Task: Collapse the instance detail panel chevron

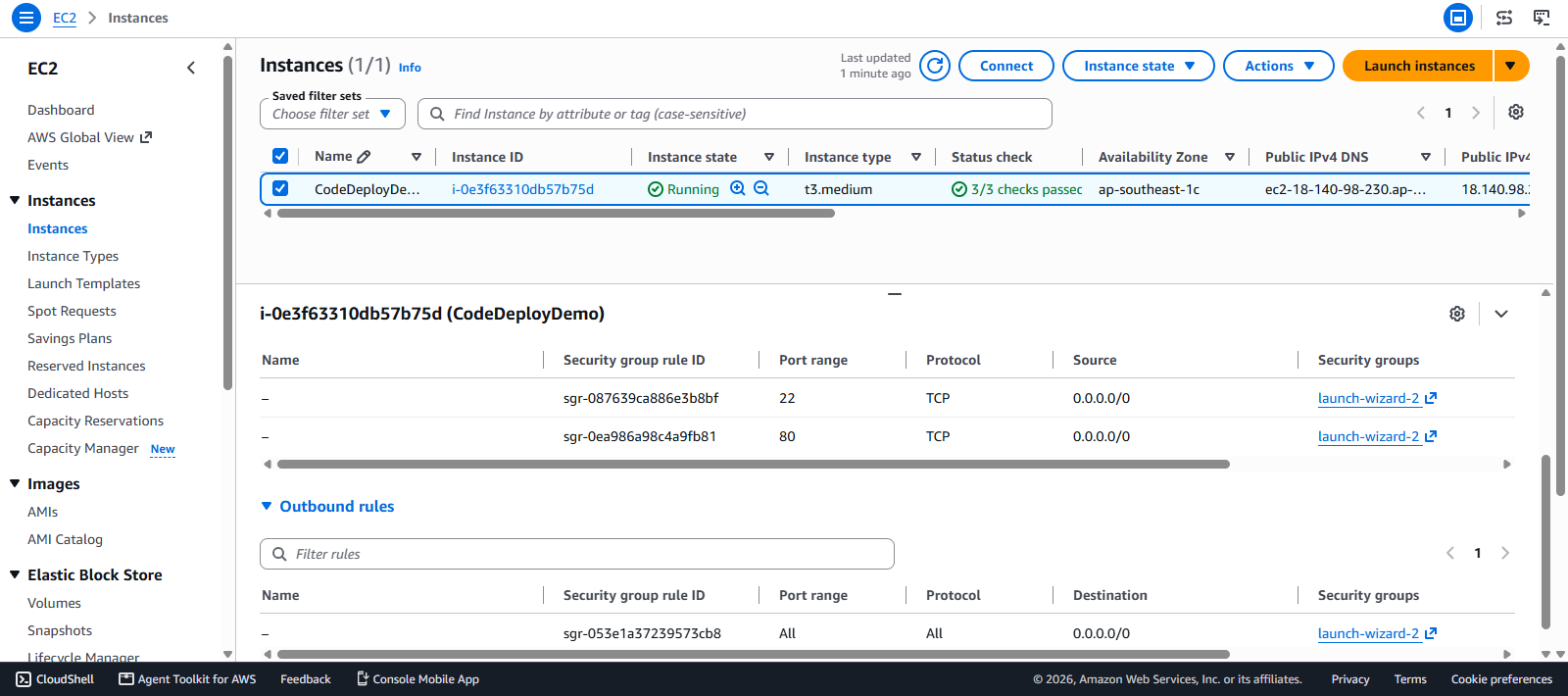Action: pyautogui.click(x=1501, y=314)
